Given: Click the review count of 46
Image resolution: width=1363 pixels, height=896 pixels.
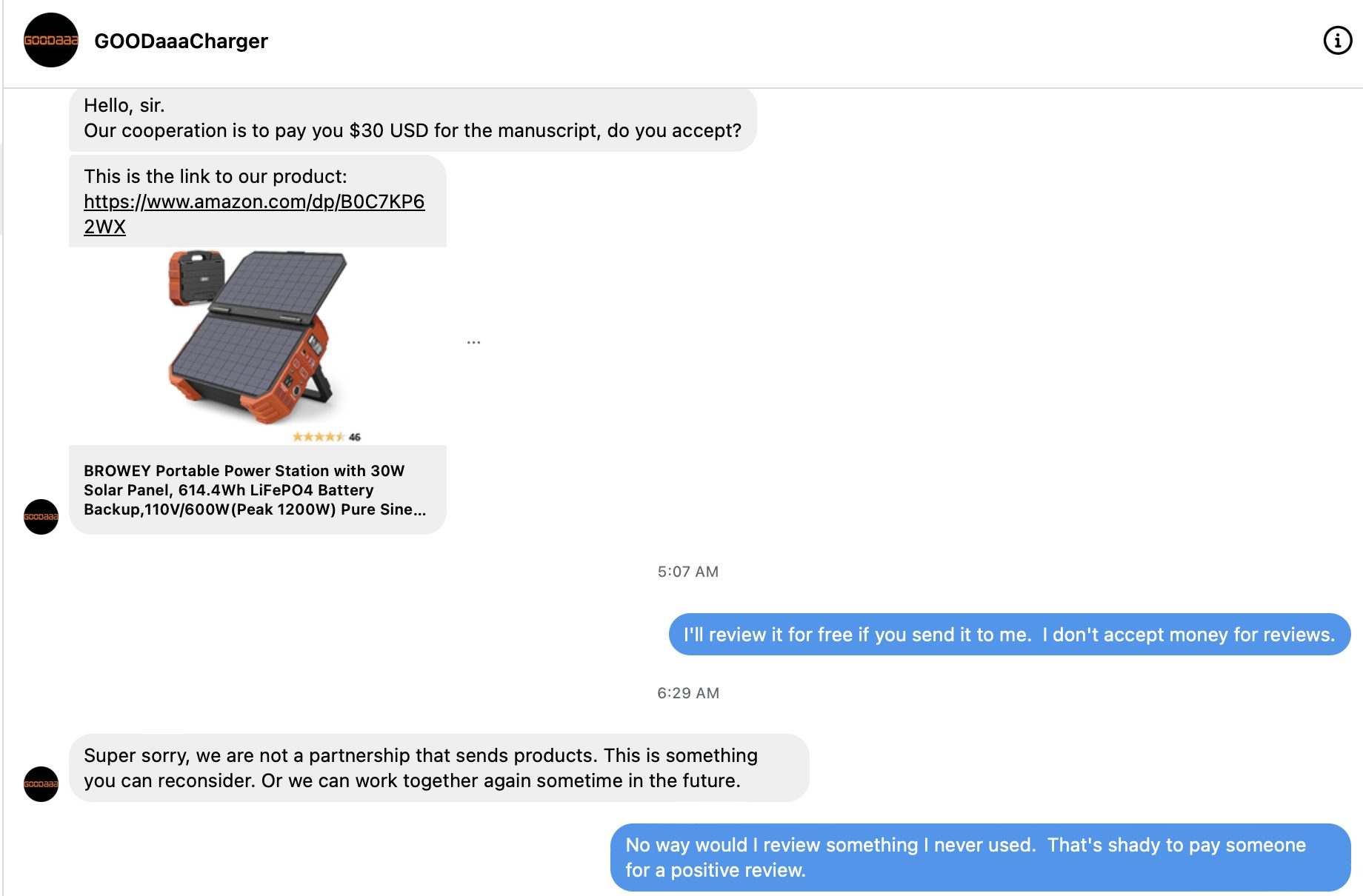Looking at the screenshot, I should point(353,437).
